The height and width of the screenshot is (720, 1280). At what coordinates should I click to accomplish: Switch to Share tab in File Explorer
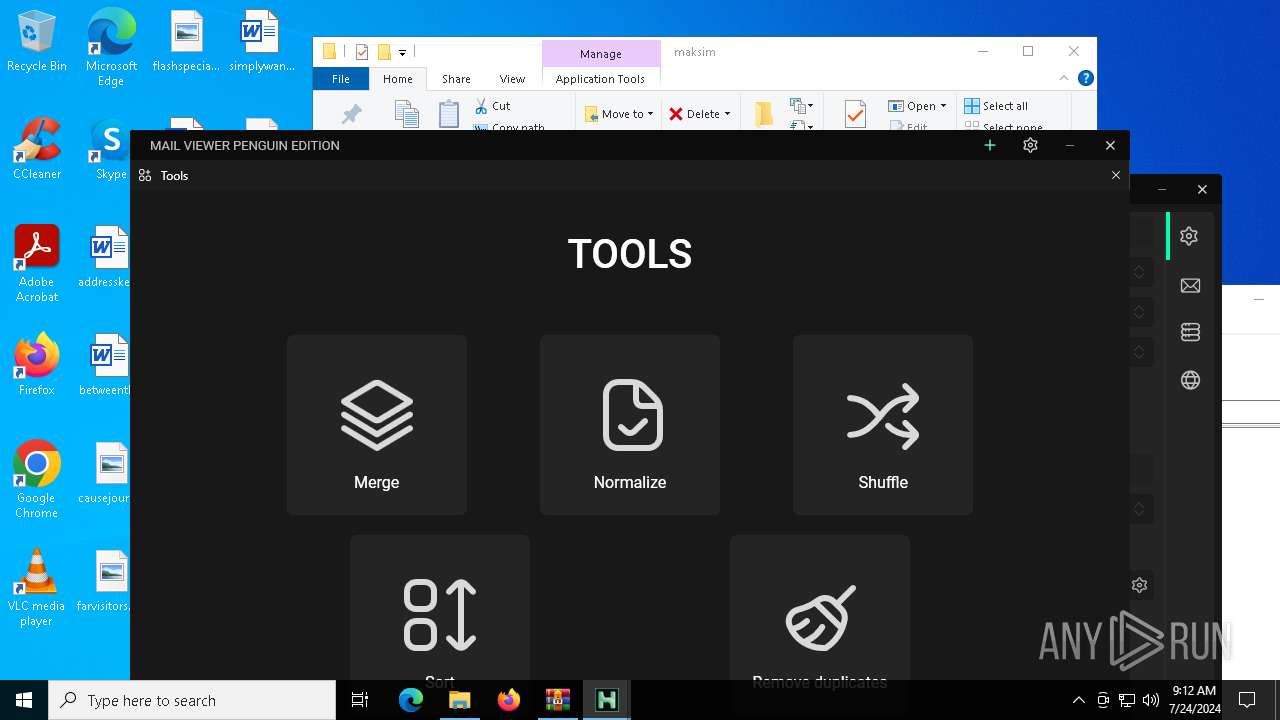tap(456, 79)
